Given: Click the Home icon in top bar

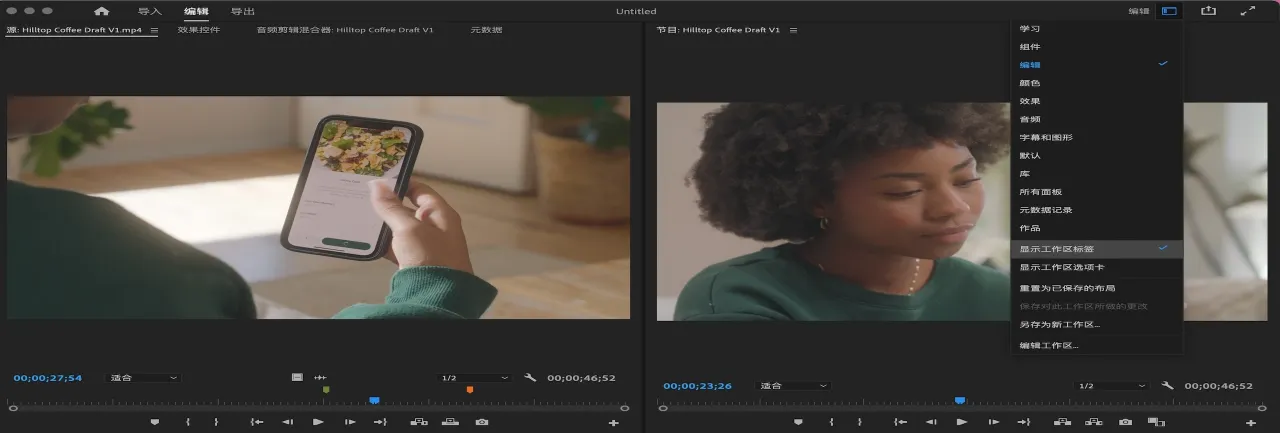Looking at the screenshot, I should point(101,11).
